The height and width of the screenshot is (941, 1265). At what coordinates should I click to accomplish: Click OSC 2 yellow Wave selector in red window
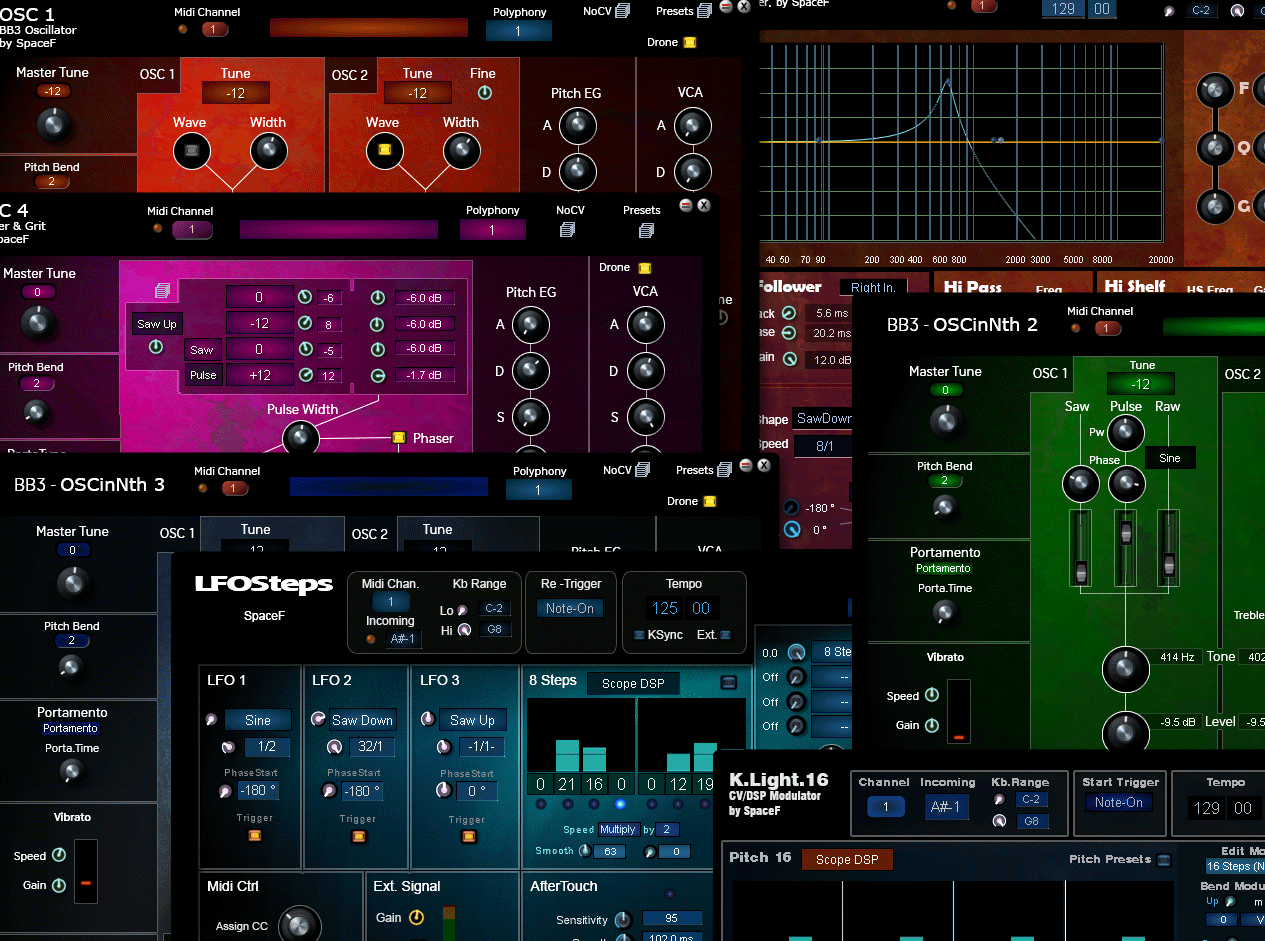pyautogui.click(x=384, y=151)
